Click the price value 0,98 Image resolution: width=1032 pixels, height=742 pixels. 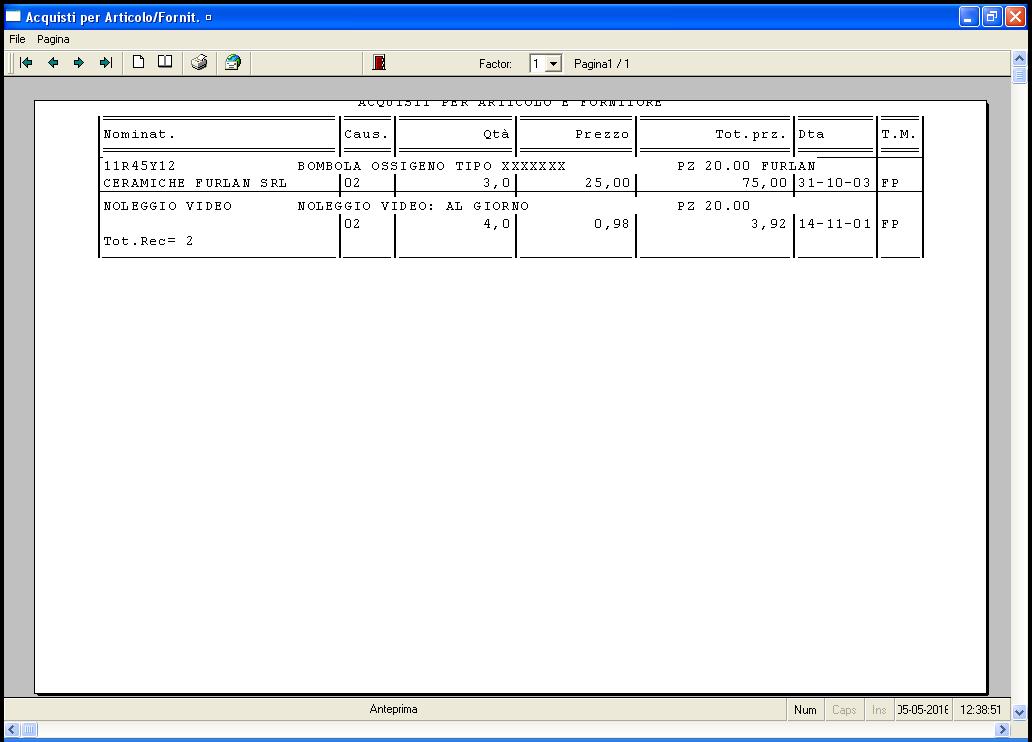[x=612, y=224]
